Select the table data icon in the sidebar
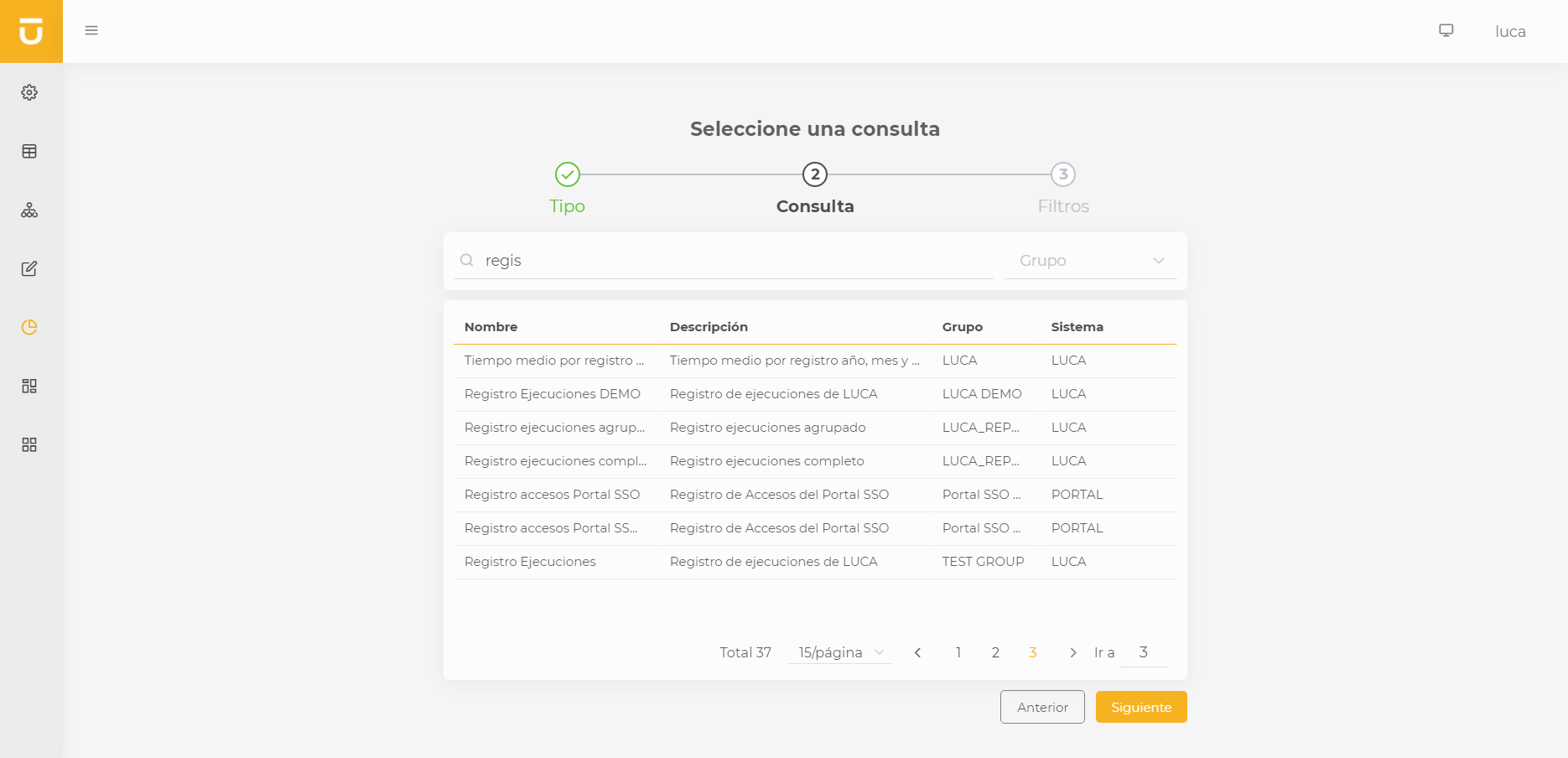Image resolution: width=1568 pixels, height=758 pixels. tap(29, 151)
